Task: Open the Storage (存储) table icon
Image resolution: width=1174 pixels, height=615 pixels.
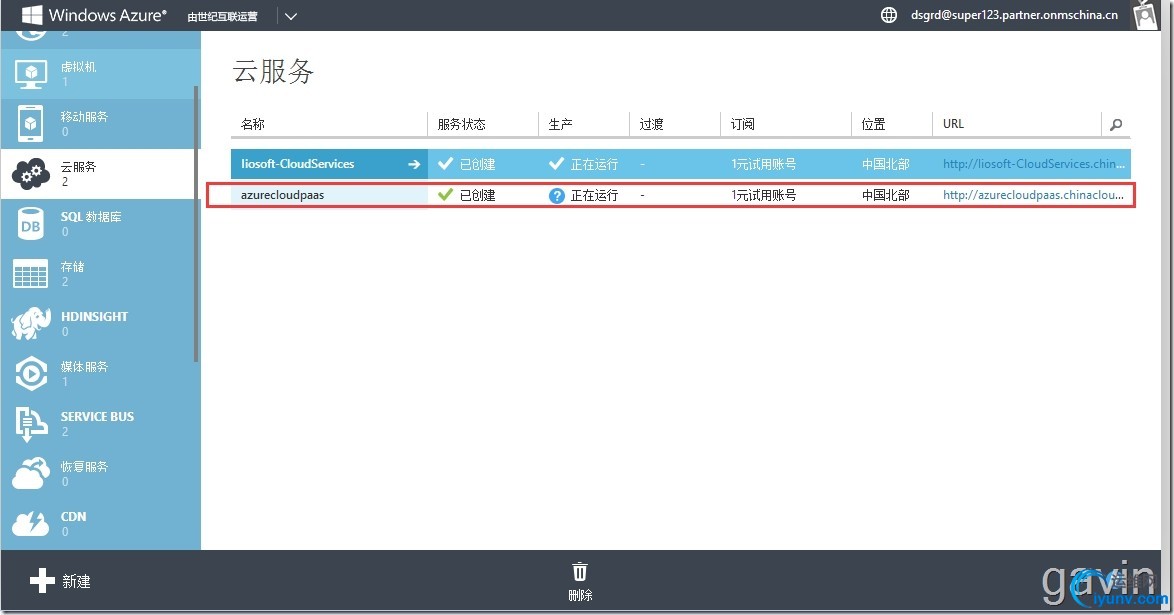Action: 31,274
